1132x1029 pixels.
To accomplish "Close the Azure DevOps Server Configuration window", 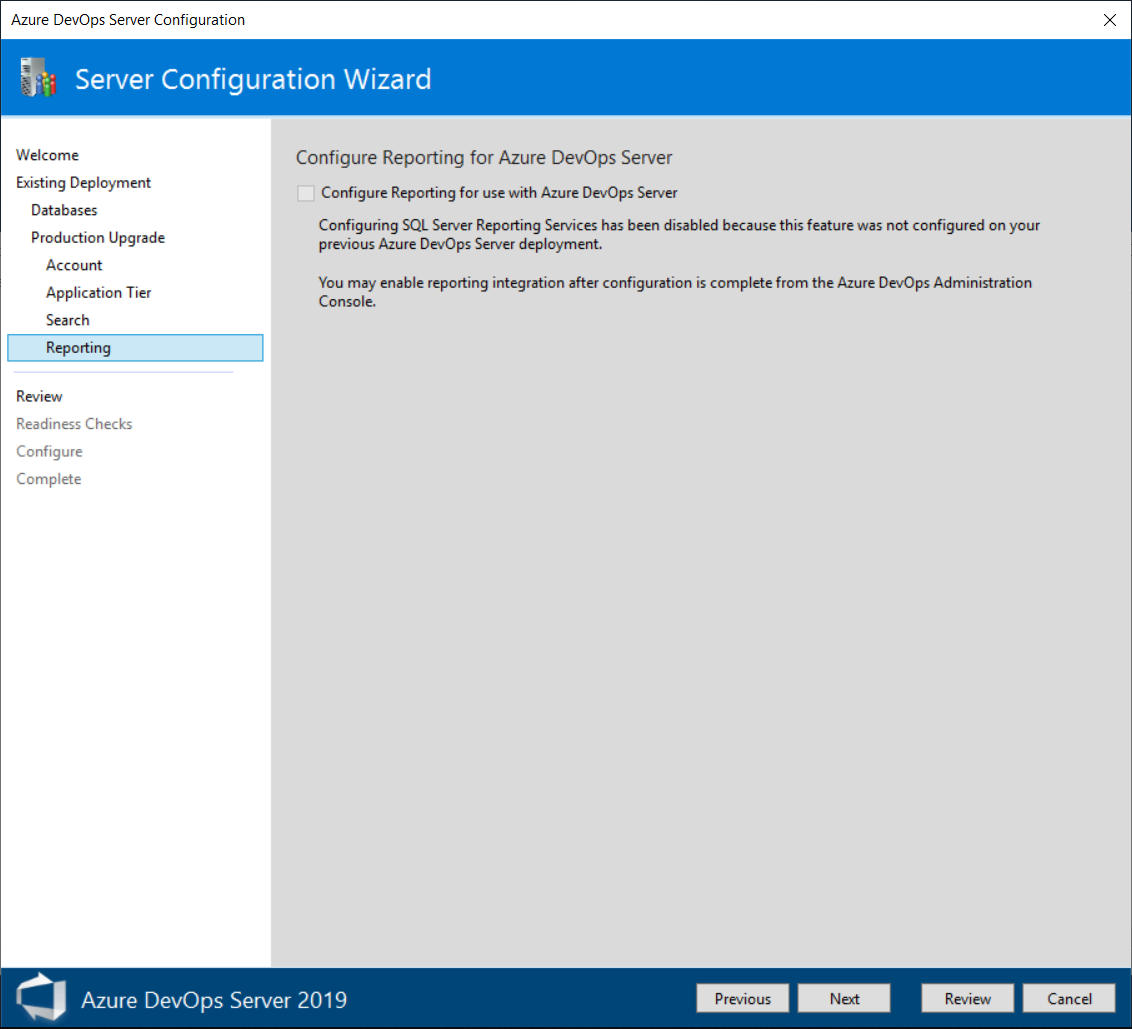I will coord(1110,20).
